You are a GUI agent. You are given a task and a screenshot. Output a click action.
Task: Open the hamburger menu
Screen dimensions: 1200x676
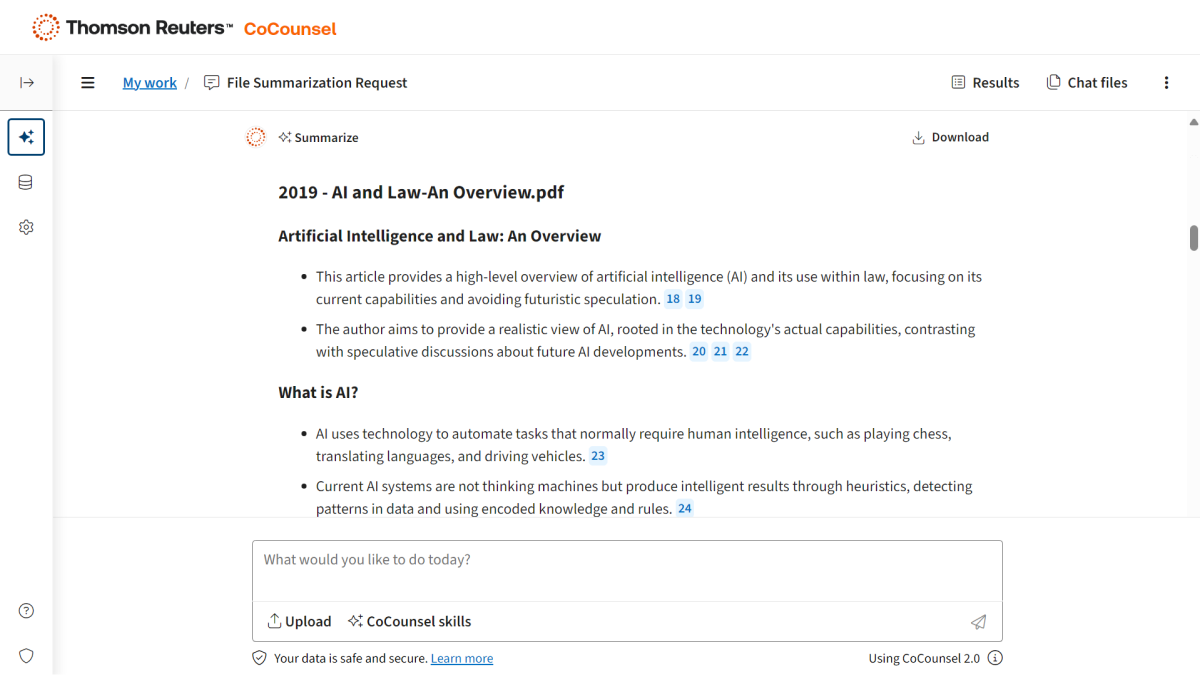tap(88, 83)
